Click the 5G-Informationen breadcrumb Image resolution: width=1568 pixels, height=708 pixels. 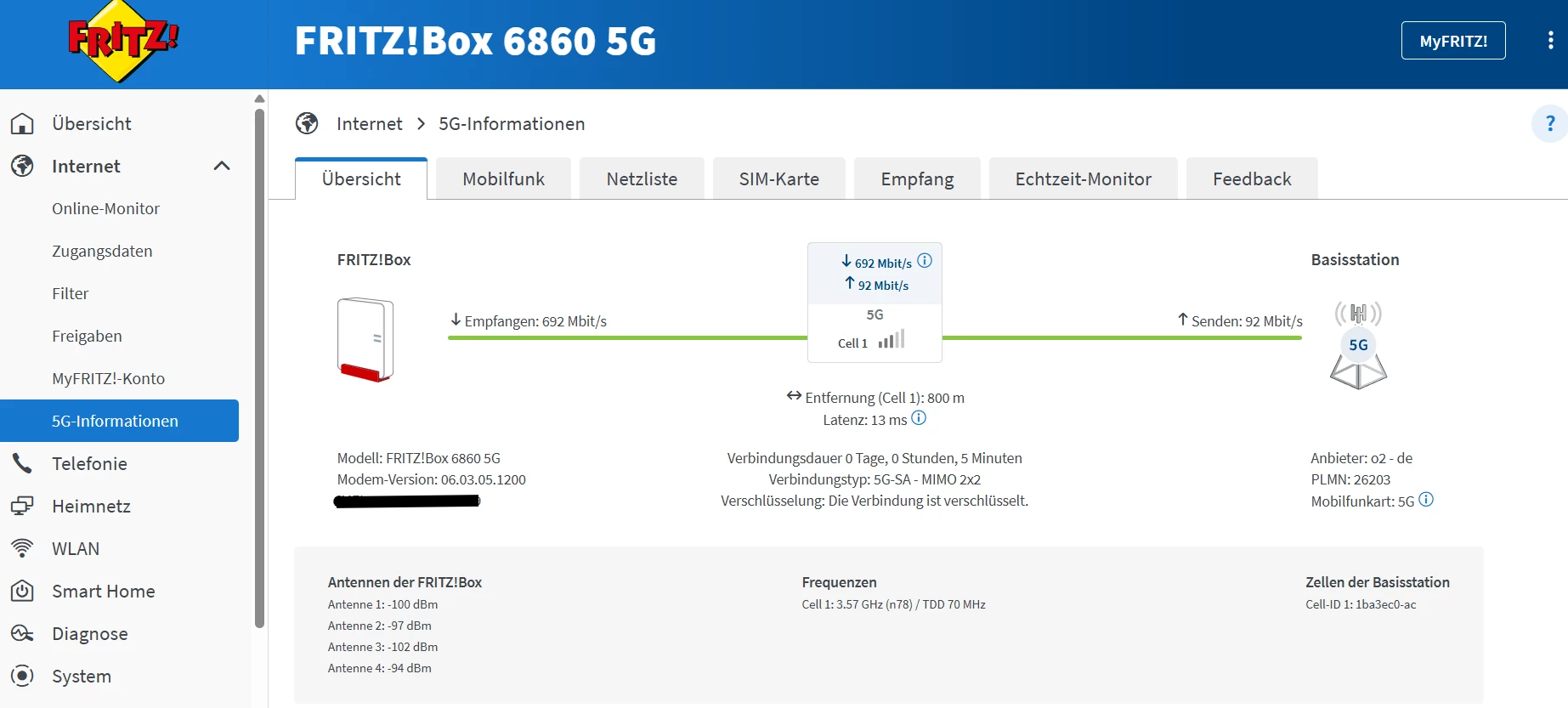[x=512, y=124]
